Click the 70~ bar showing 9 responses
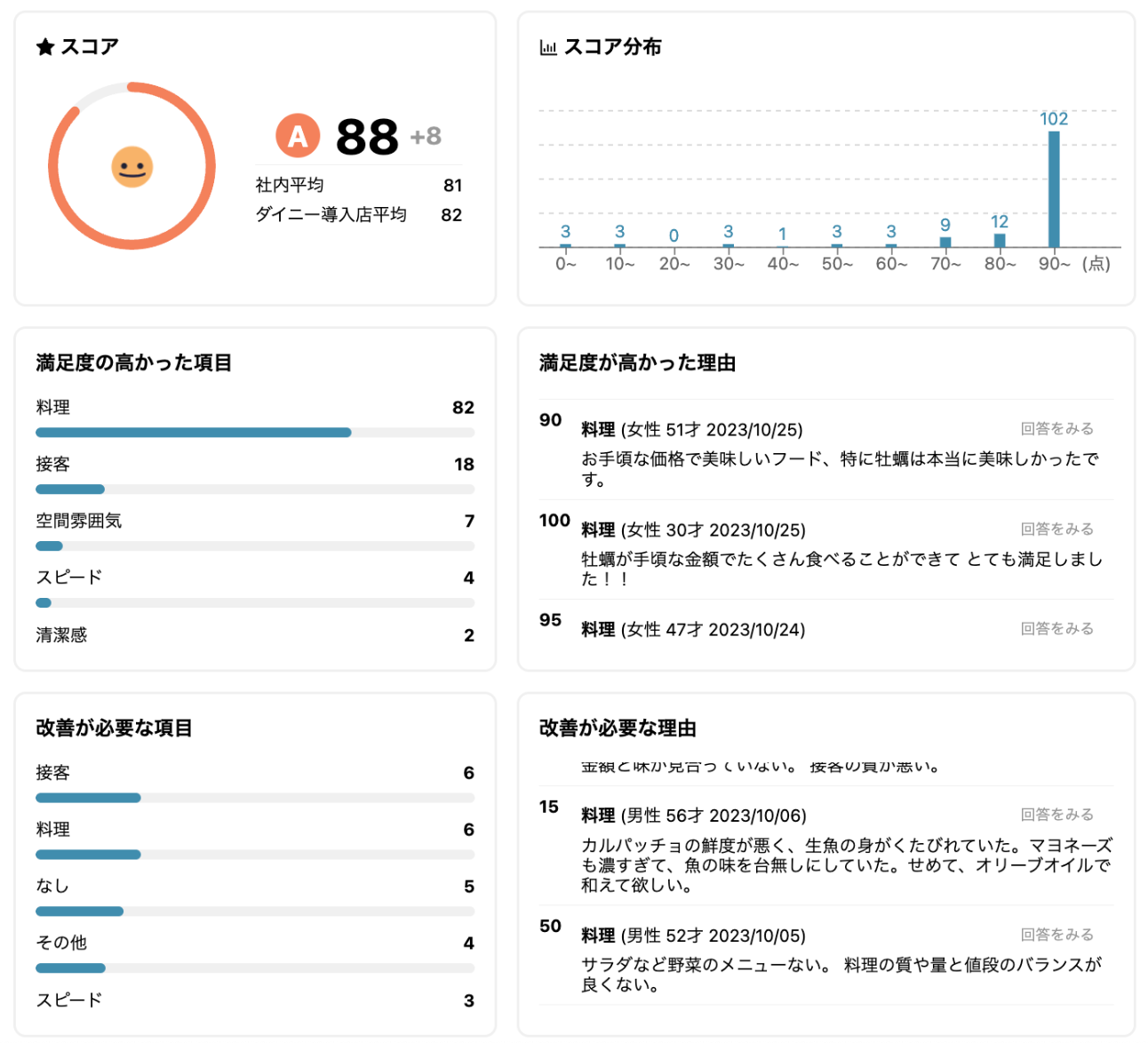Viewport: 1148px width, 1043px height. pos(945,242)
